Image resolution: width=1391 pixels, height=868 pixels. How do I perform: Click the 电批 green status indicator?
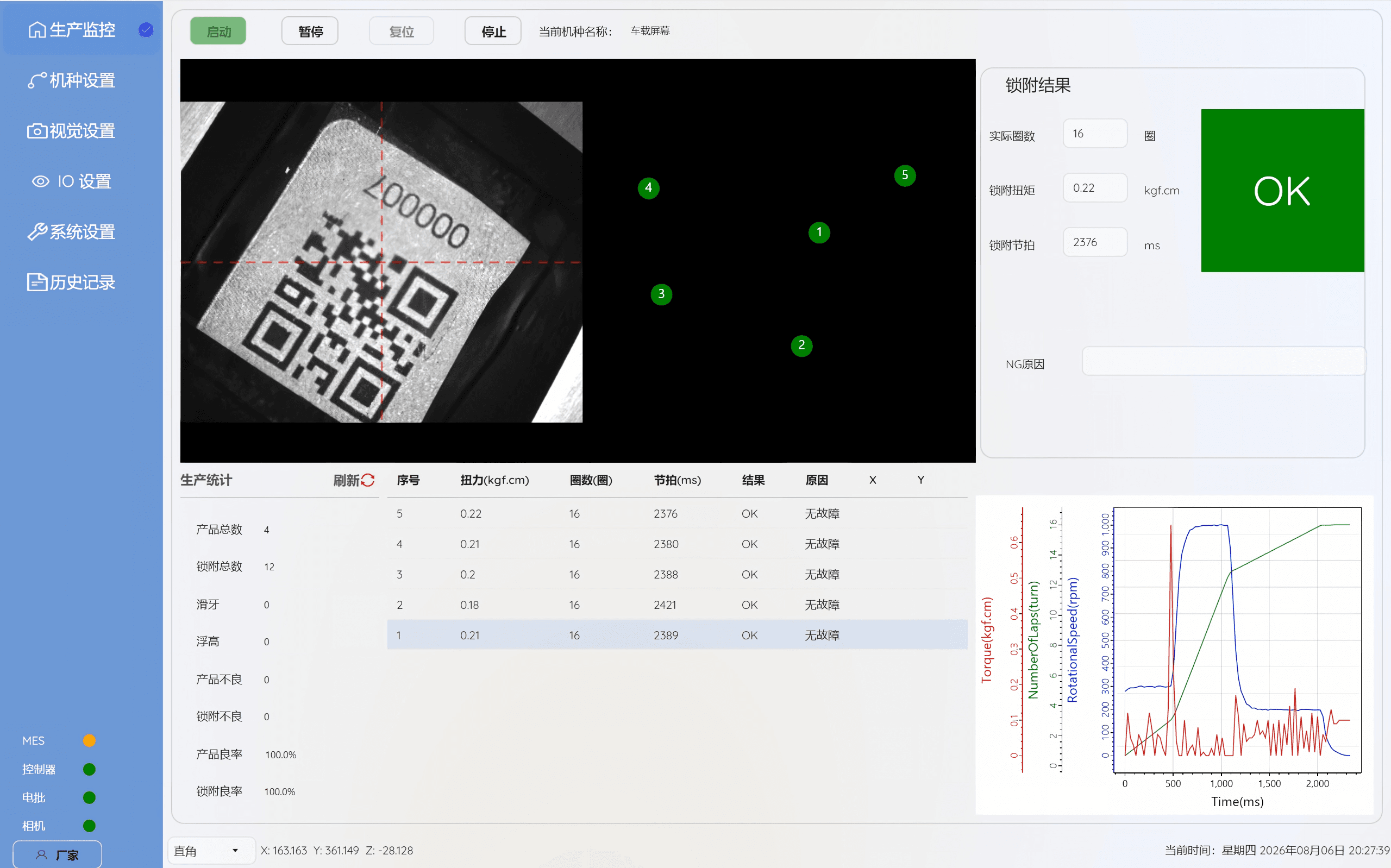[x=89, y=797]
